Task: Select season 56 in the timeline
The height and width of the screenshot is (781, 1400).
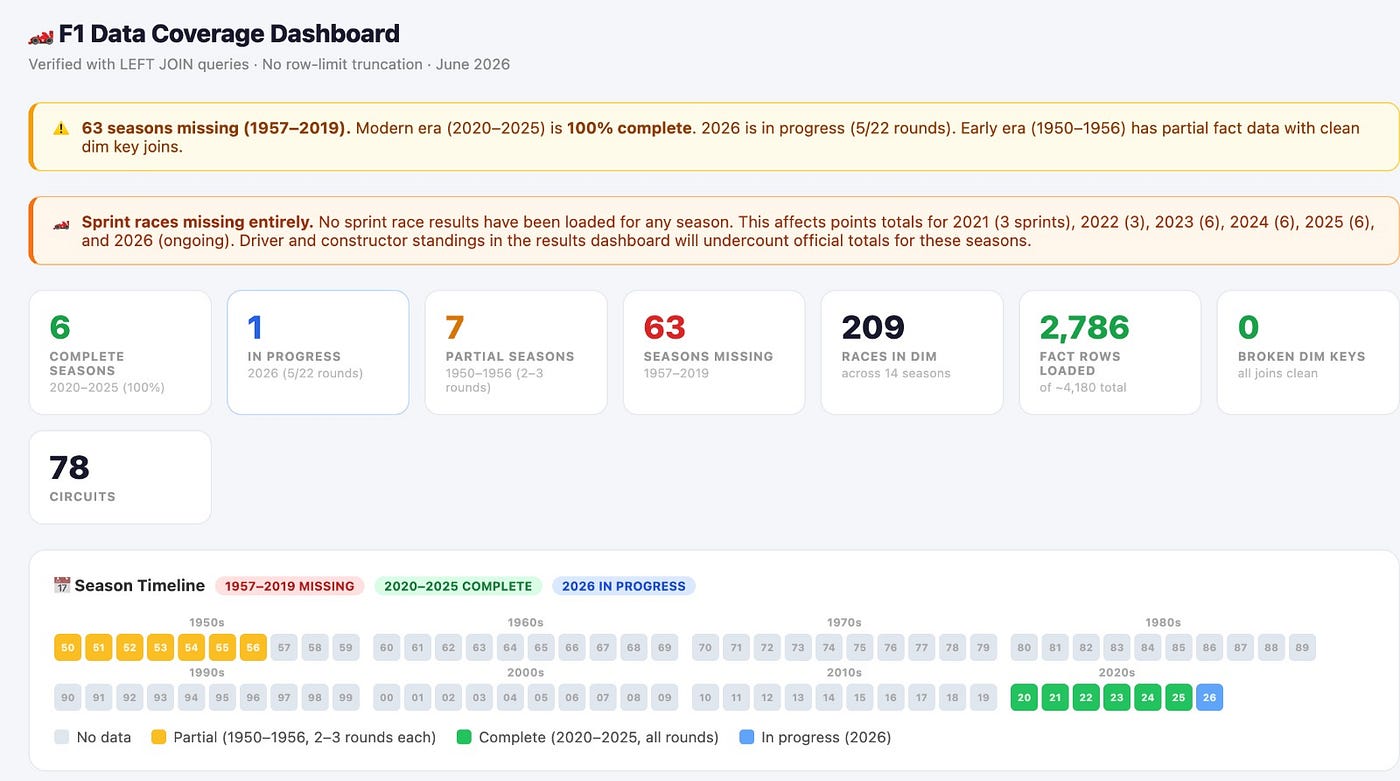Action: click(x=254, y=647)
